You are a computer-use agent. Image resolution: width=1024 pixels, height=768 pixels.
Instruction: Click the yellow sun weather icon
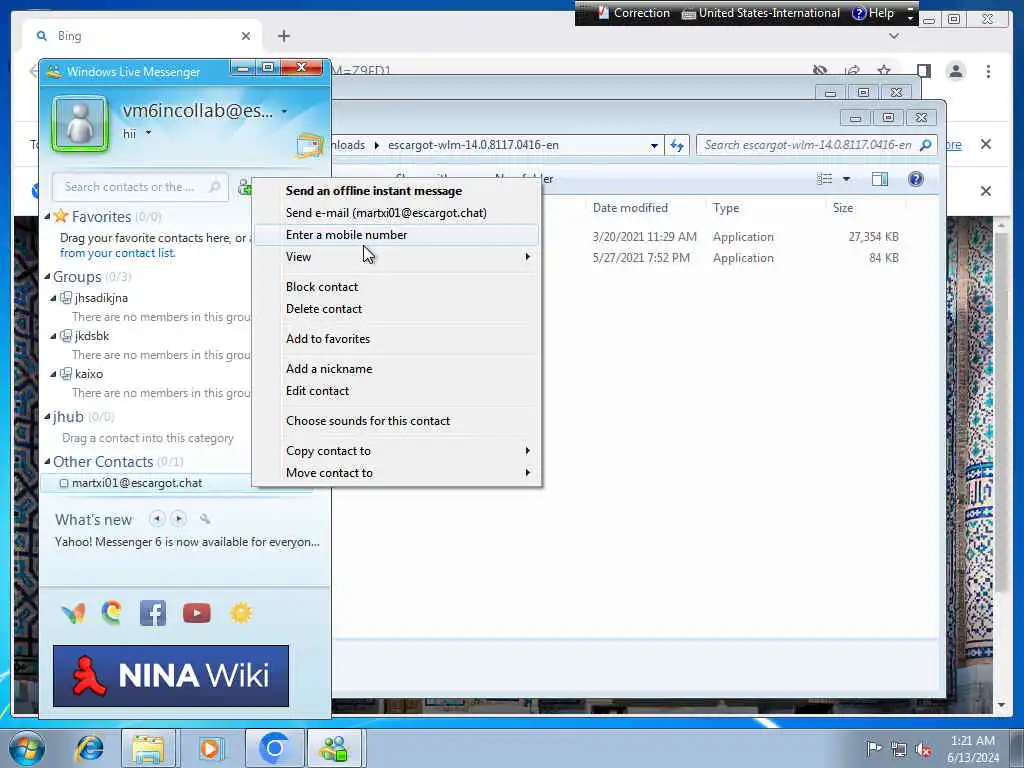pyautogui.click(x=241, y=613)
